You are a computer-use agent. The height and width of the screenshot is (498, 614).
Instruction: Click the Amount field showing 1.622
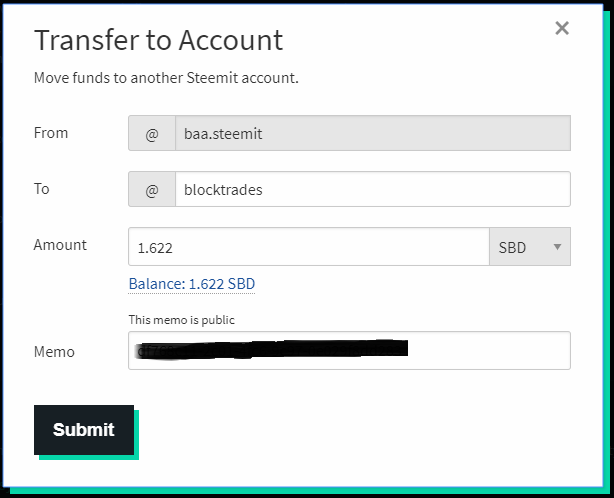click(308, 247)
